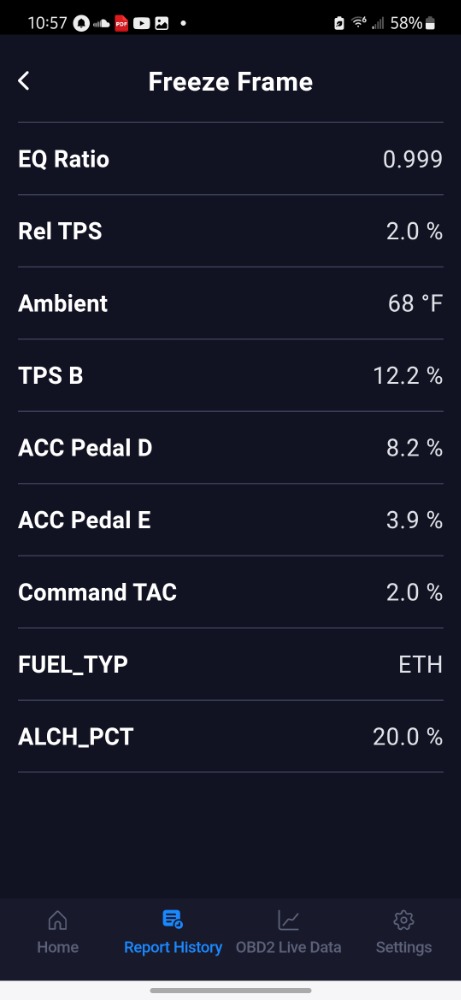
Task: Tap the PDF notification icon in status bar
Action: (121, 24)
